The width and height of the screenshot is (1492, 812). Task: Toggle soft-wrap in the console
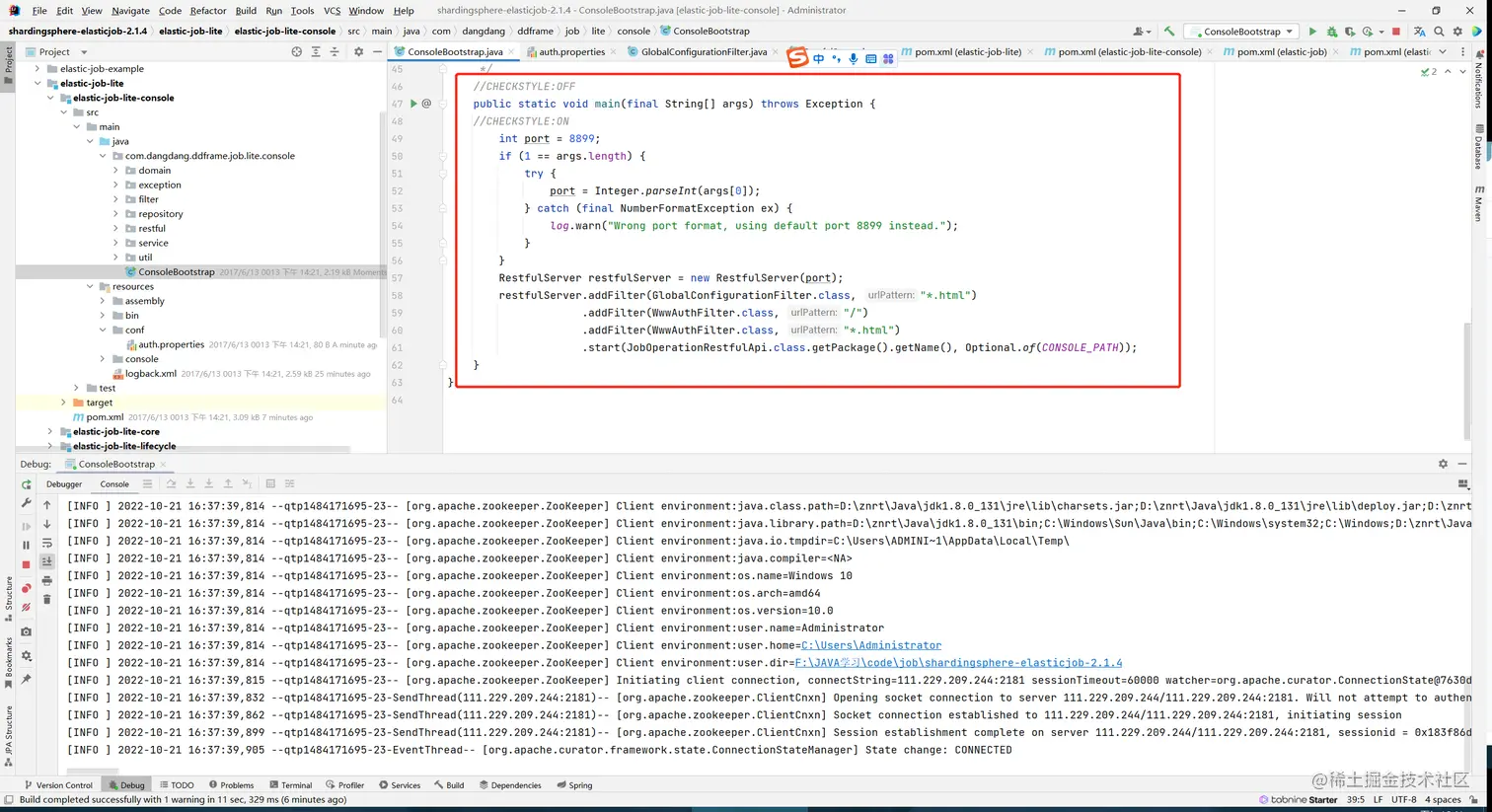pyautogui.click(x=46, y=544)
